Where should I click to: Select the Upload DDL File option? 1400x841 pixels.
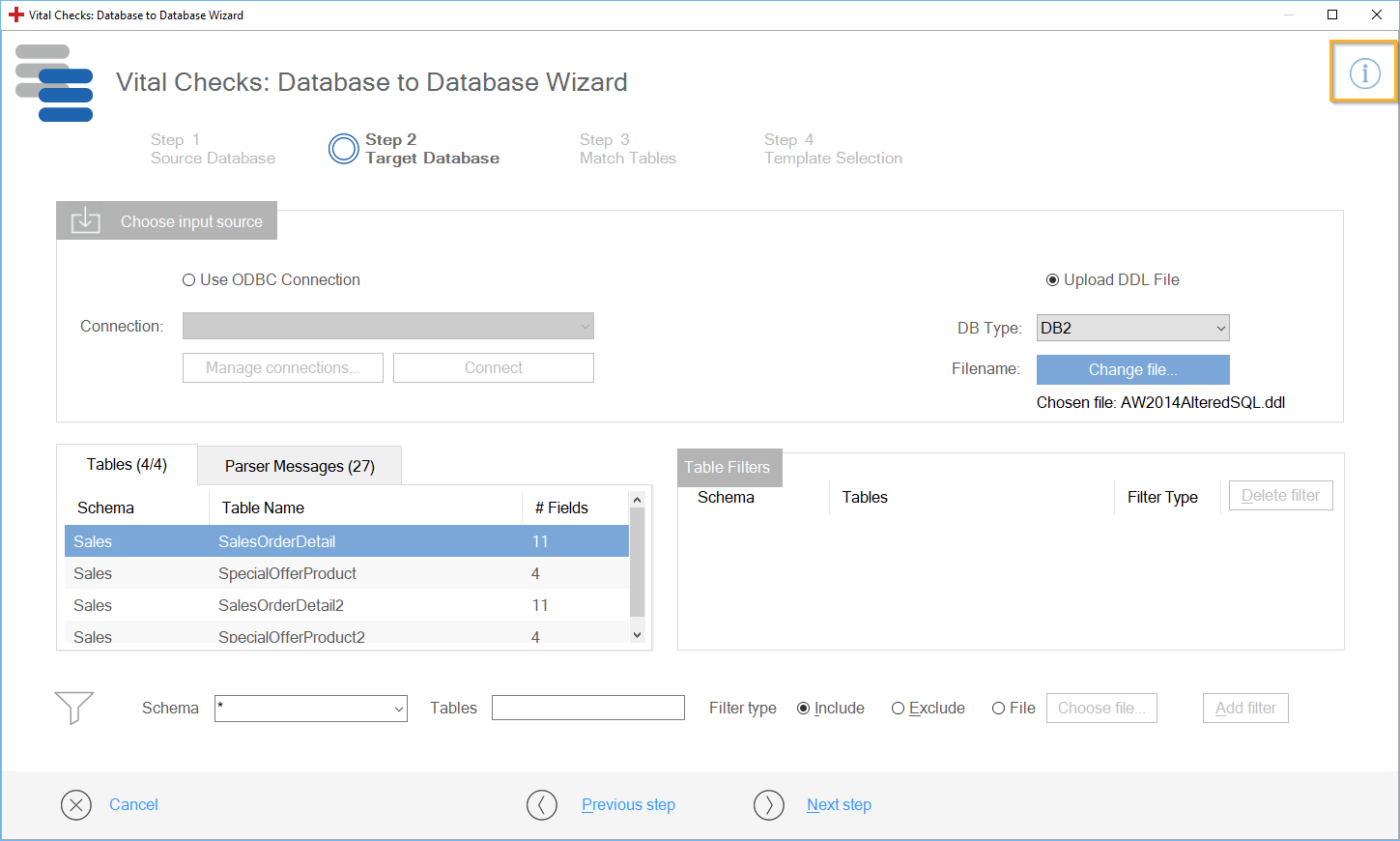1053,280
